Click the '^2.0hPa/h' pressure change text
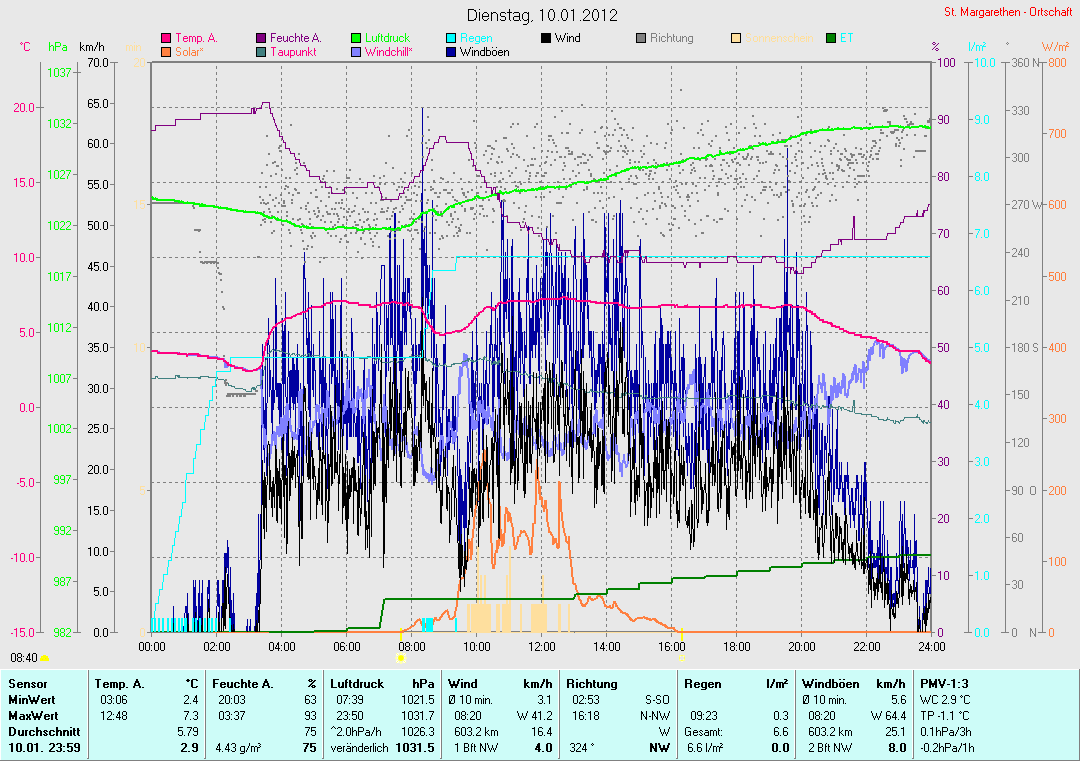 tap(356, 732)
